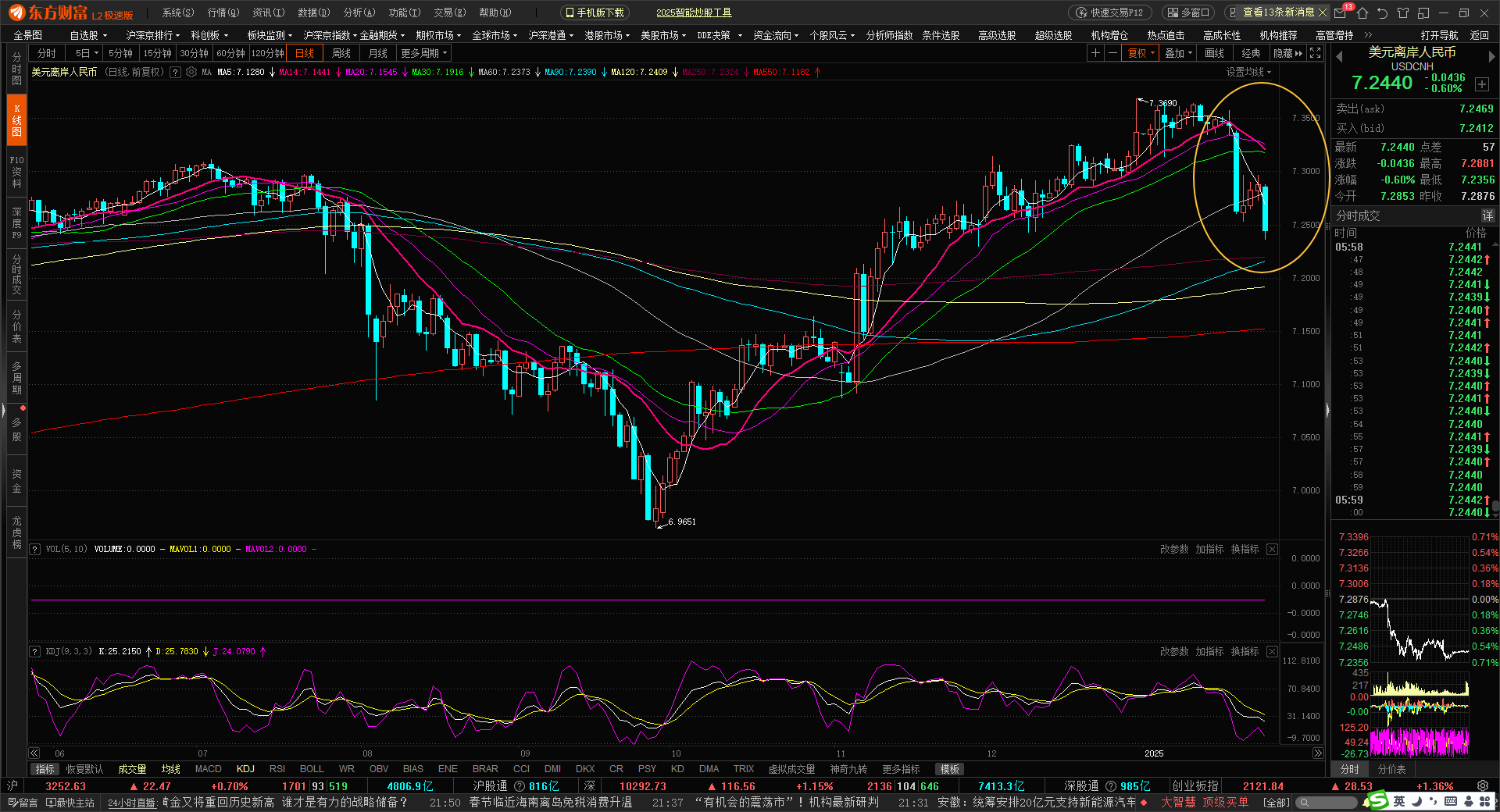
Task: Toggle fullscreen chart view icon
Action: coord(1316,53)
